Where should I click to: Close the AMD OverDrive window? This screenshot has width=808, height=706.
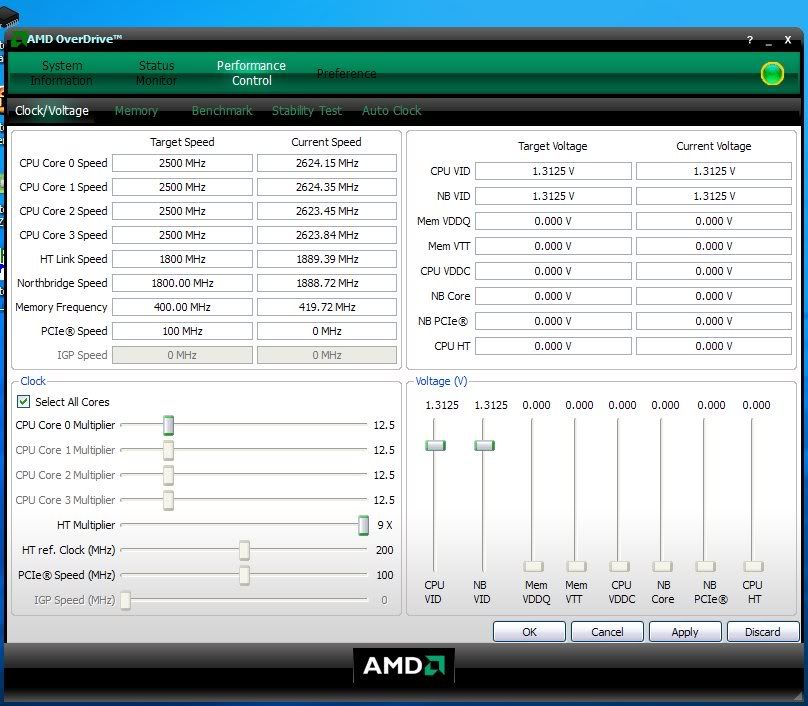click(787, 40)
